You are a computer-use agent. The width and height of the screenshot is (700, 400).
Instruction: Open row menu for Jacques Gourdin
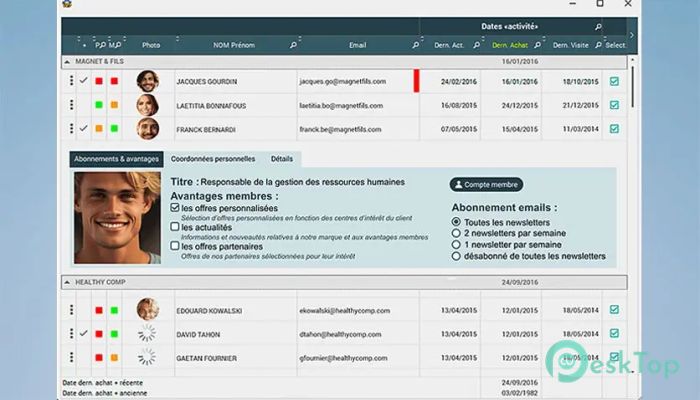coord(71,81)
